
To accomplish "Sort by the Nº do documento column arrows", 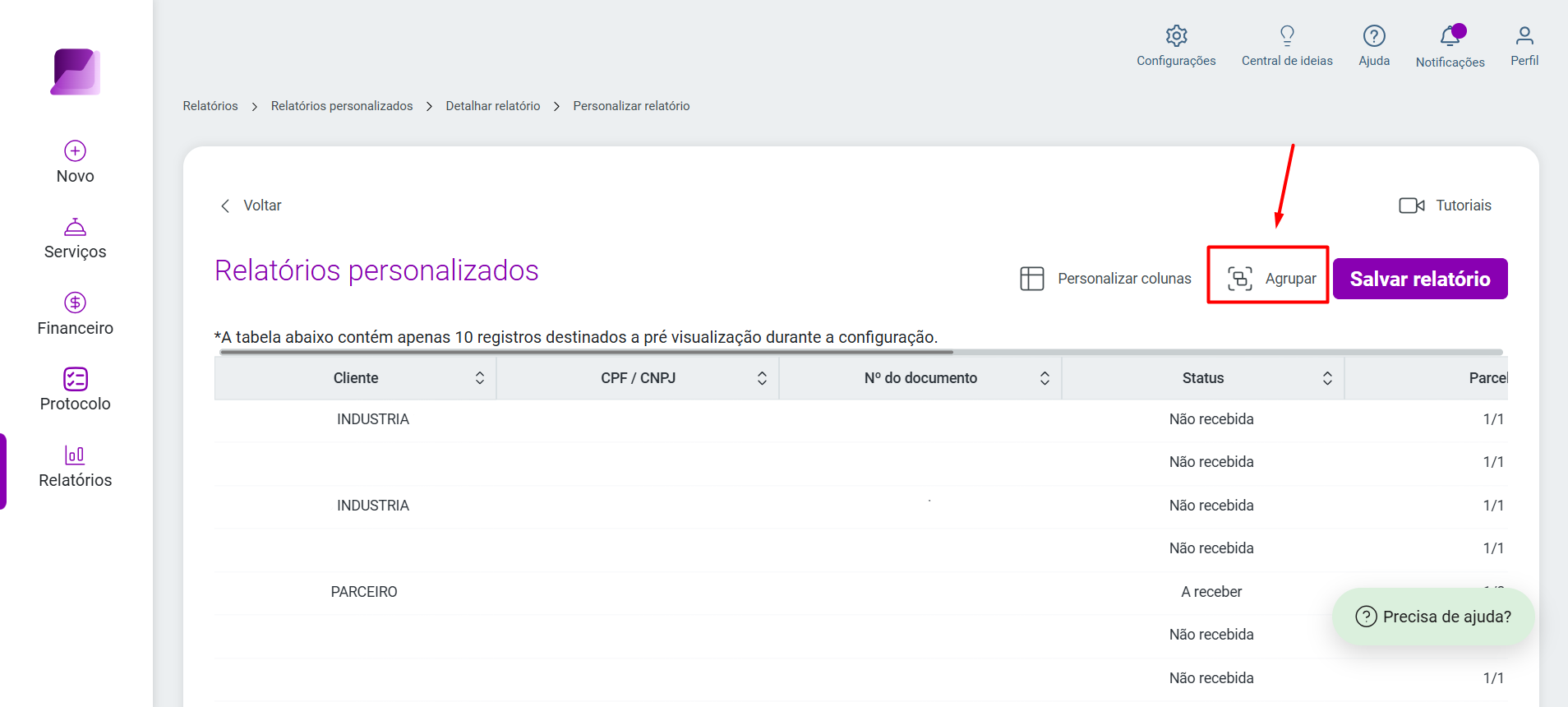I will (x=1045, y=378).
